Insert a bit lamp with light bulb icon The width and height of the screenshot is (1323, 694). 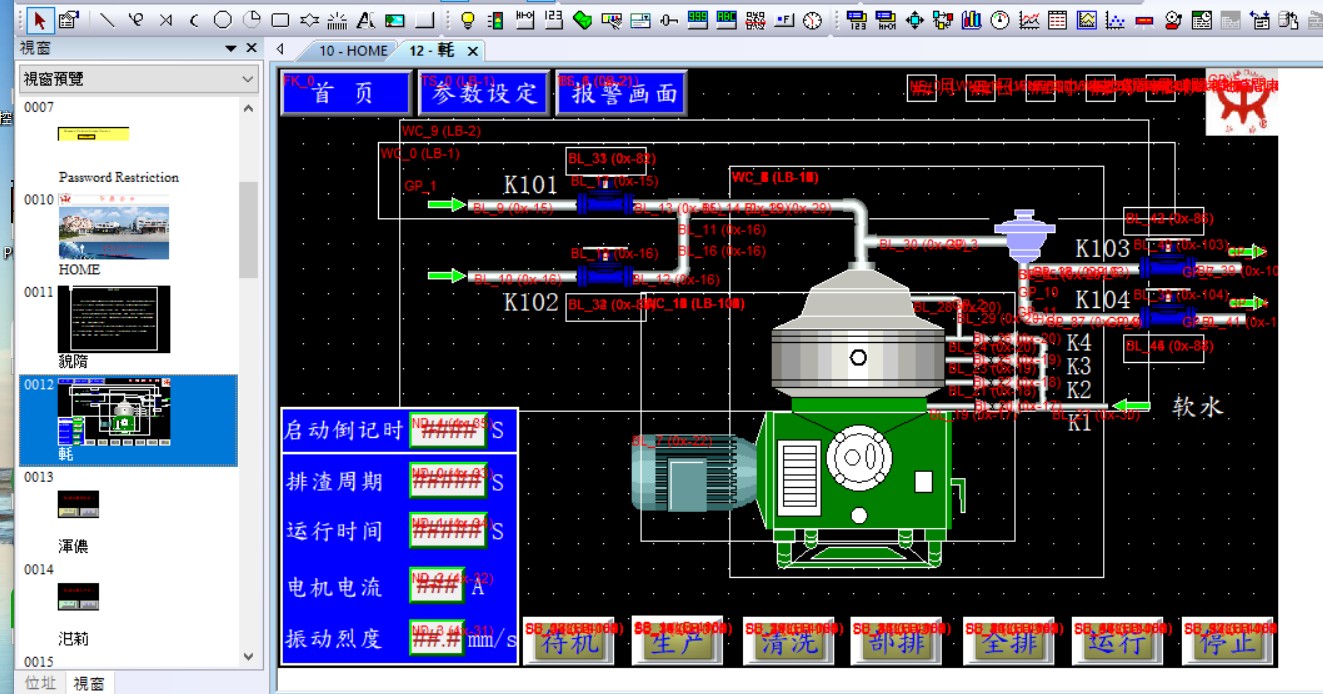[467, 19]
